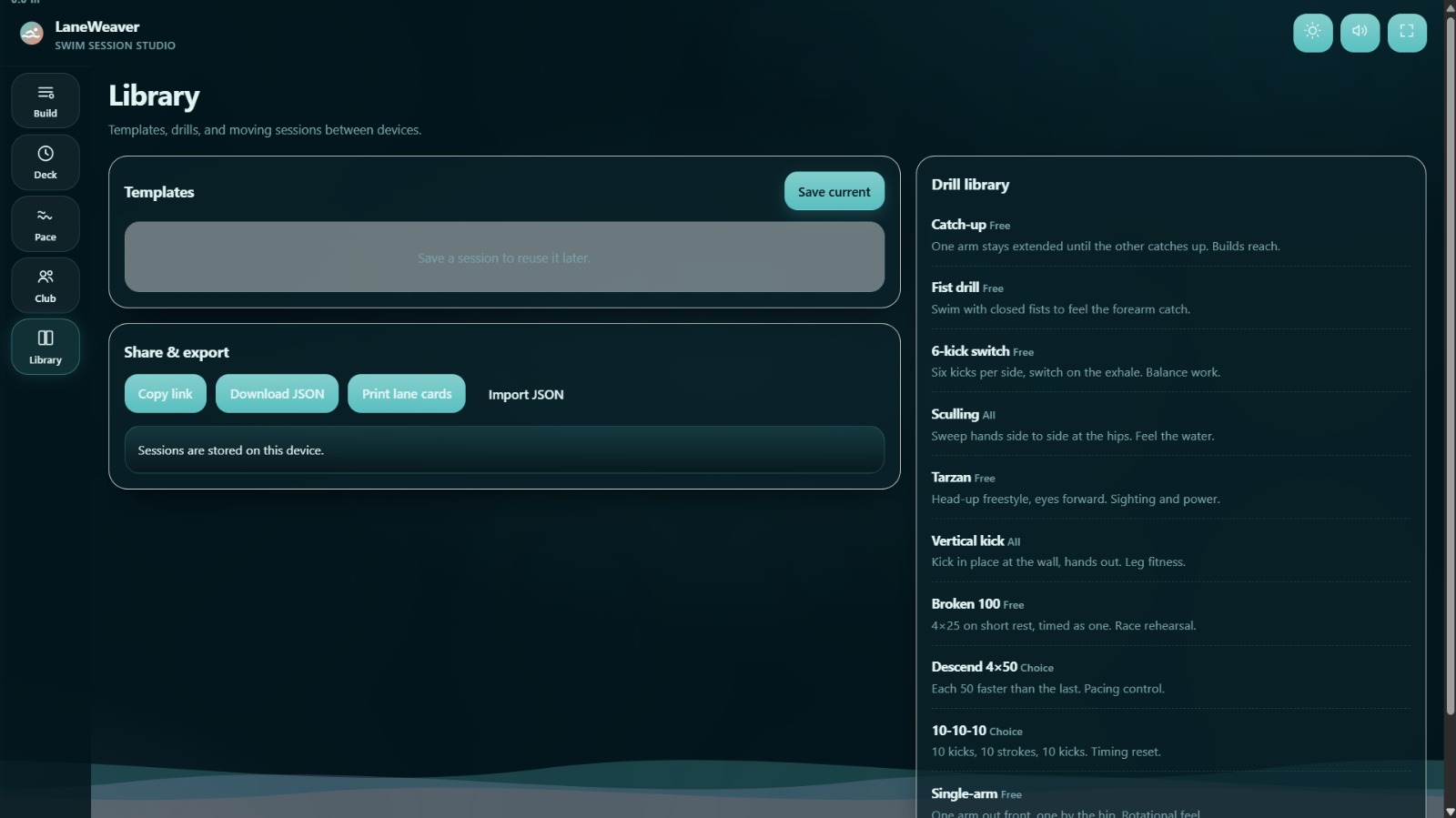Open the Pace section in sidebar
The width and height of the screenshot is (1456, 818).
pyautogui.click(x=45, y=224)
